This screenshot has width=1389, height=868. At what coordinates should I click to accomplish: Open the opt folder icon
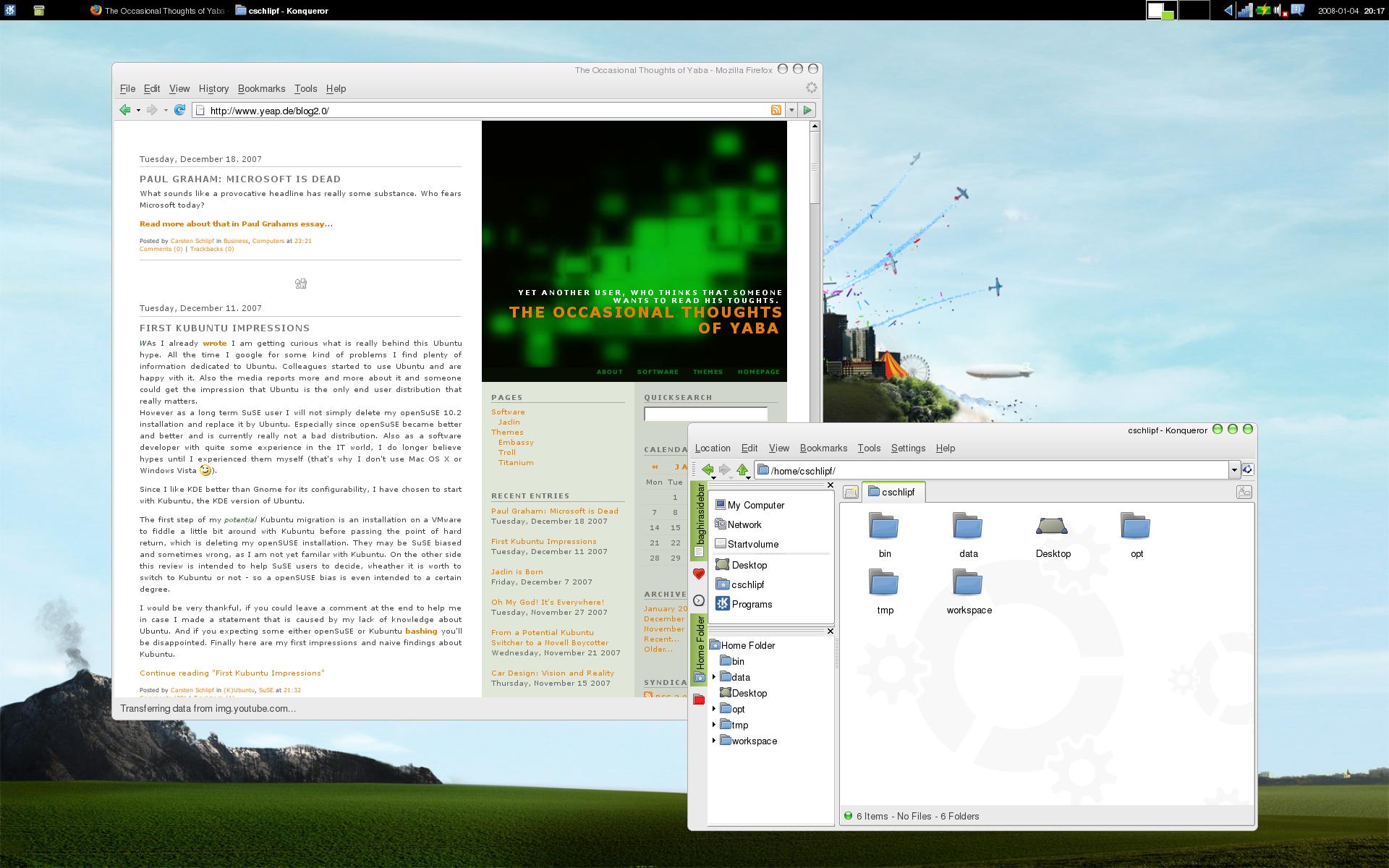coord(1136,527)
